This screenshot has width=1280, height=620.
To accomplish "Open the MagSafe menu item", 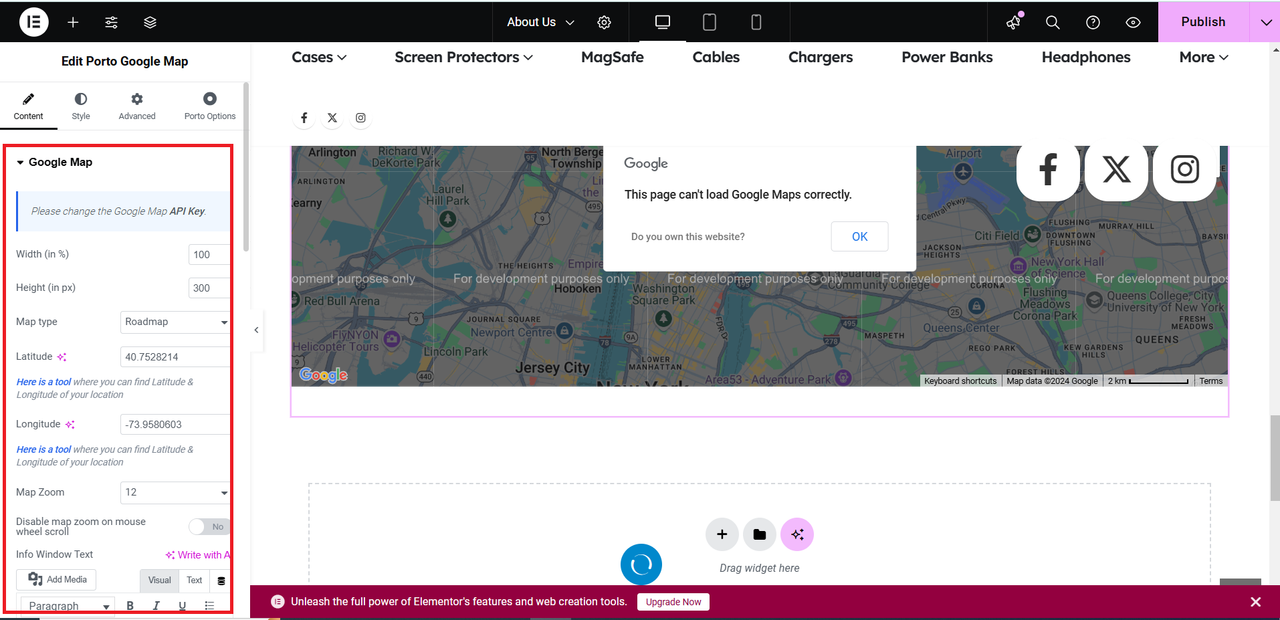I will click(x=612, y=57).
